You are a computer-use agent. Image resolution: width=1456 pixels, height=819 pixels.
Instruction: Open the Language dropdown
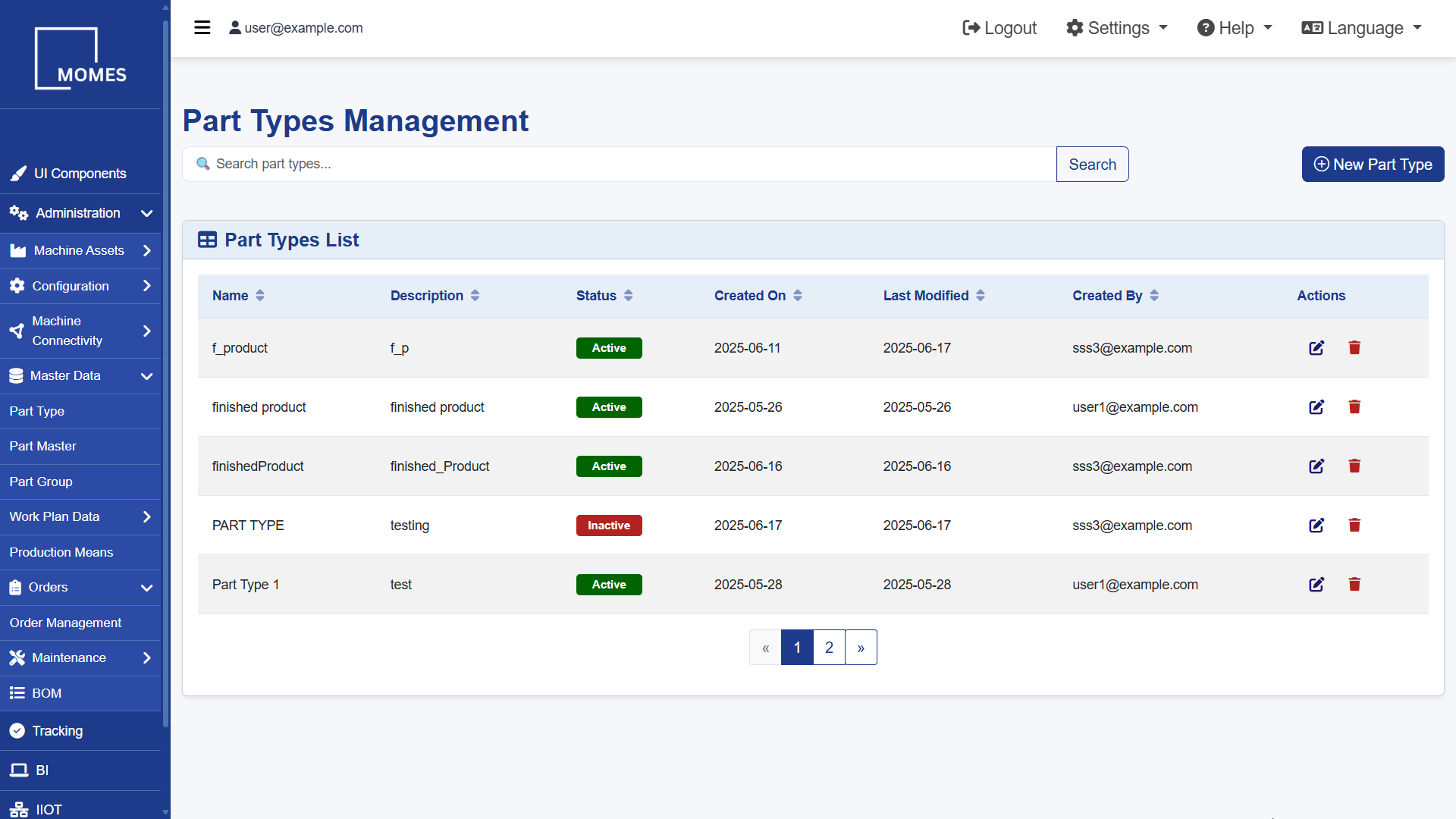point(1361,28)
